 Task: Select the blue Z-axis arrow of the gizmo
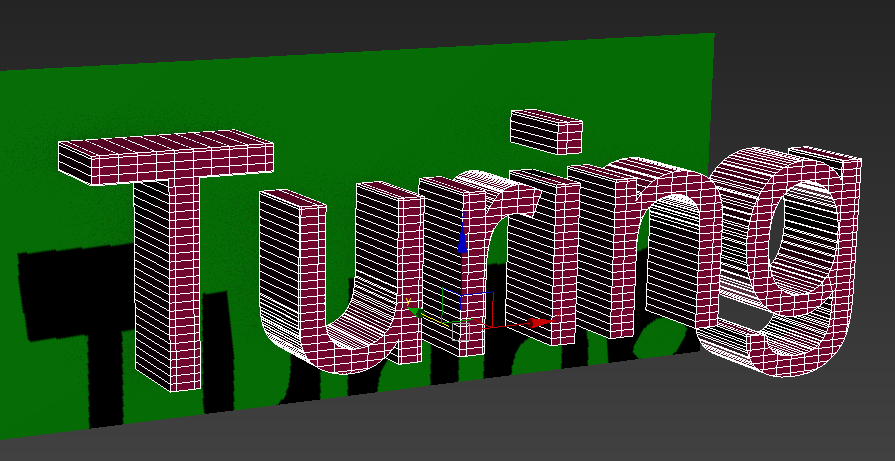[462, 242]
